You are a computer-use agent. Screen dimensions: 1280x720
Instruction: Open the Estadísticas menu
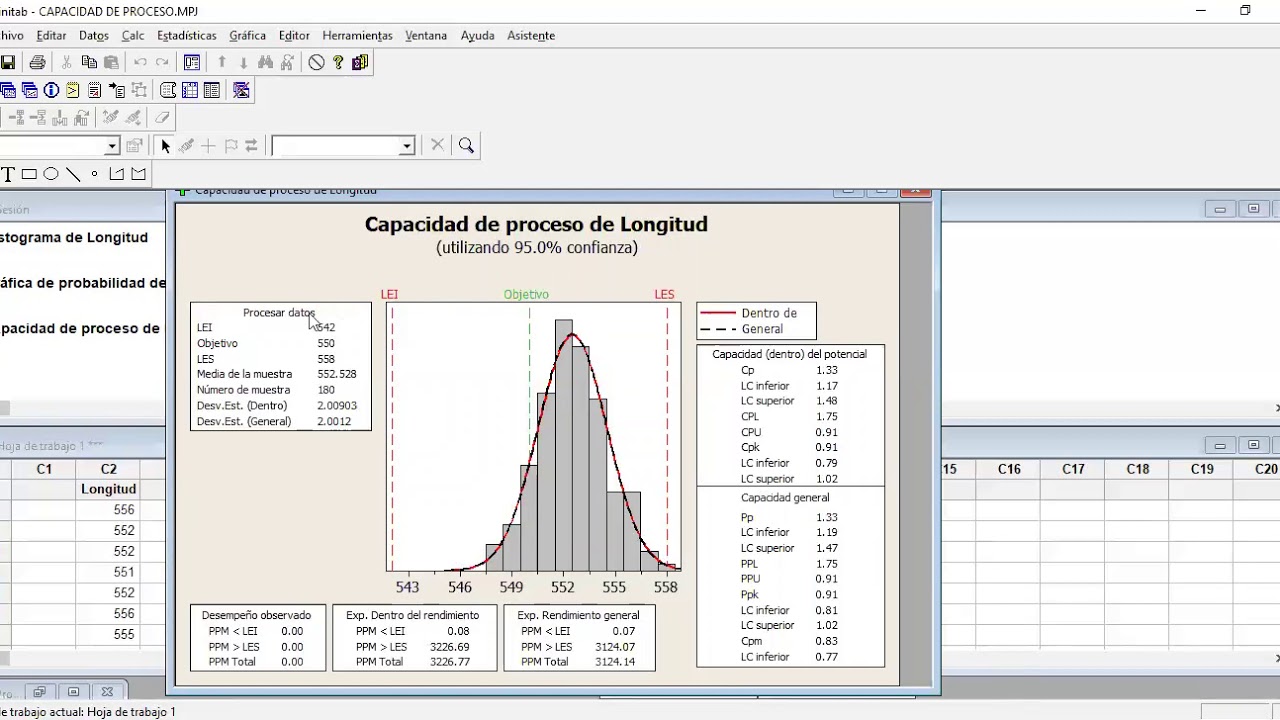[187, 35]
